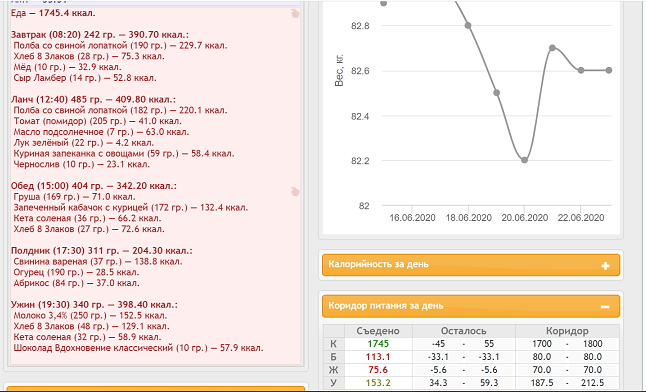Click the minus icon on Коридор питания
This screenshot has width=646, height=392.
pyautogui.click(x=605, y=307)
